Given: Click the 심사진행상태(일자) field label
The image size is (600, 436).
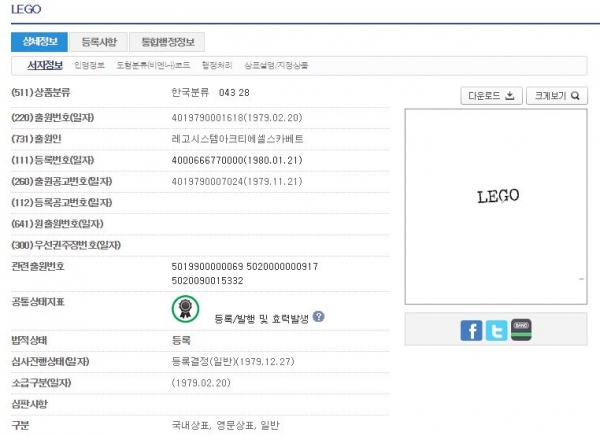Looking at the screenshot, I should (x=50, y=361).
